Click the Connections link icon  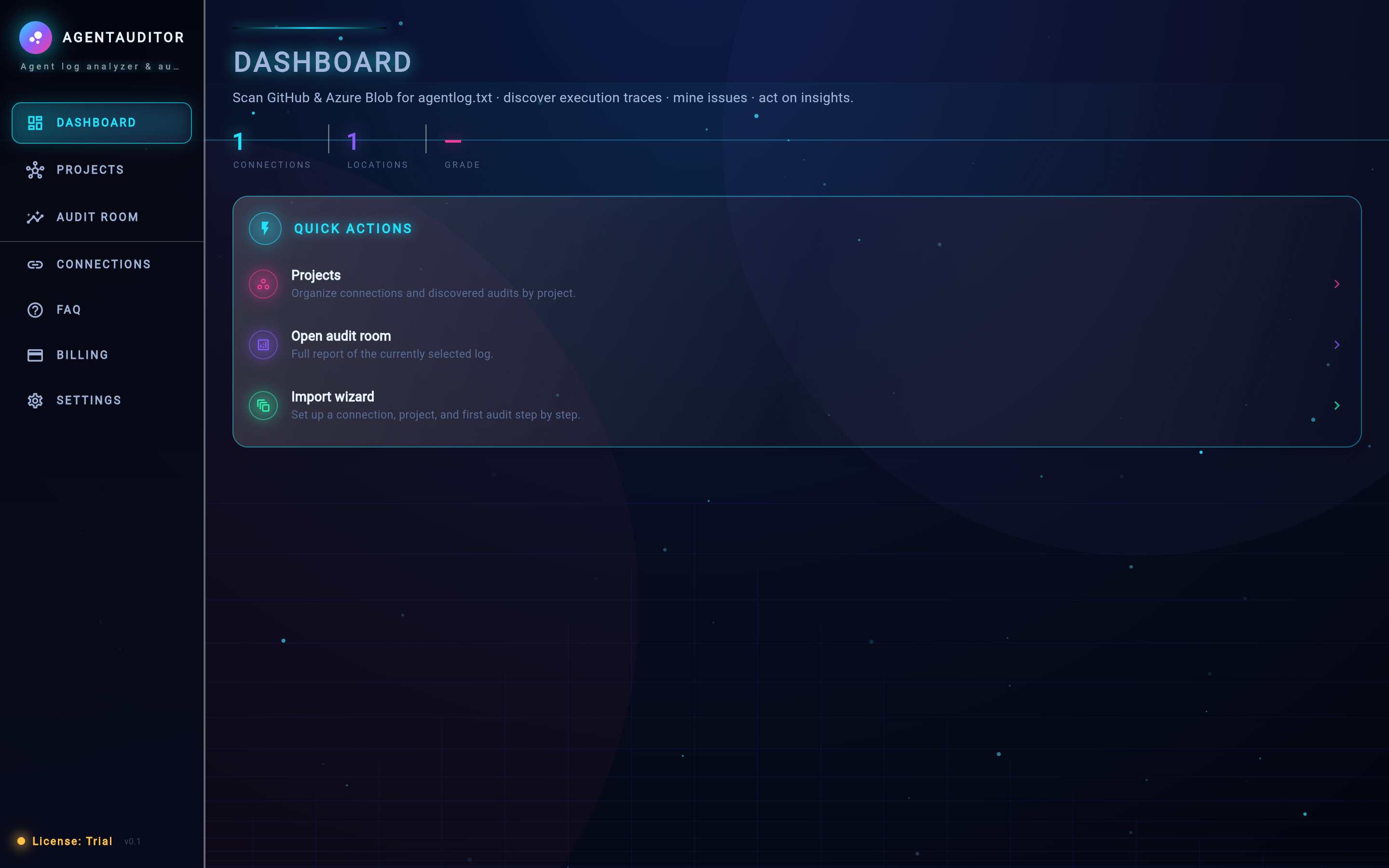(35, 265)
